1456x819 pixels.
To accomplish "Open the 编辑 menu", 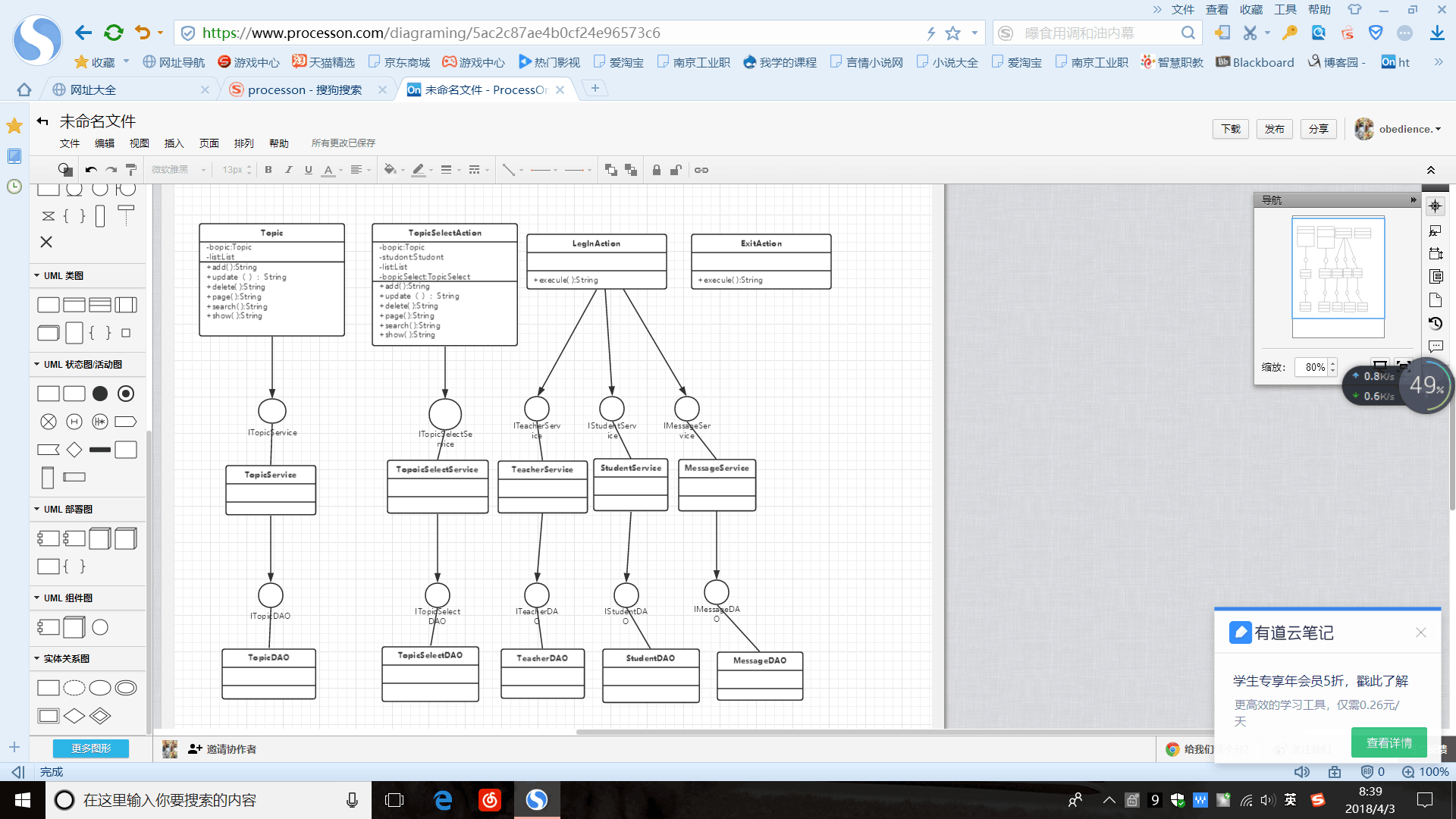I will [105, 143].
